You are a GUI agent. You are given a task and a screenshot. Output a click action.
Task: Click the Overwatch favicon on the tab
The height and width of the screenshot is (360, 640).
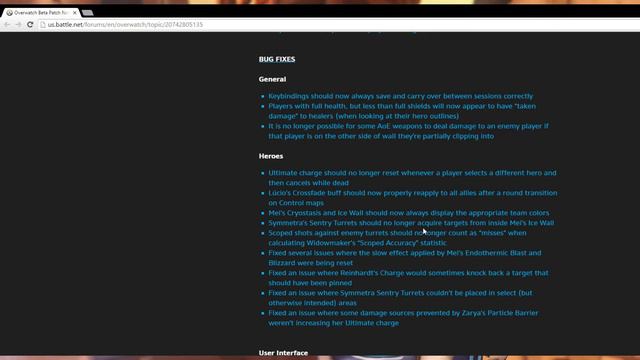tap(9, 13)
